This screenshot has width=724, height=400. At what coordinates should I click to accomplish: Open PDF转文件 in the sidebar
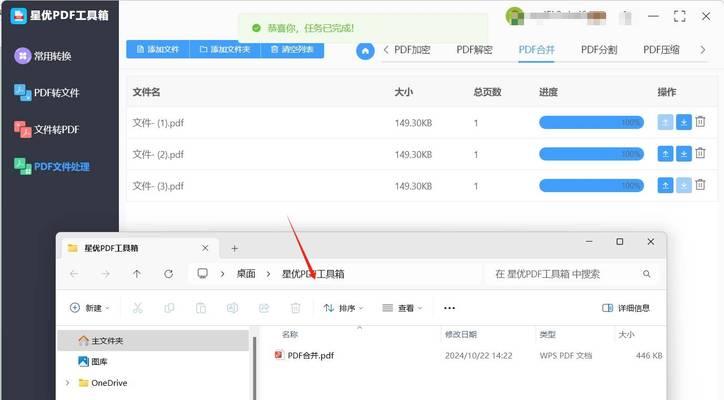point(47,92)
